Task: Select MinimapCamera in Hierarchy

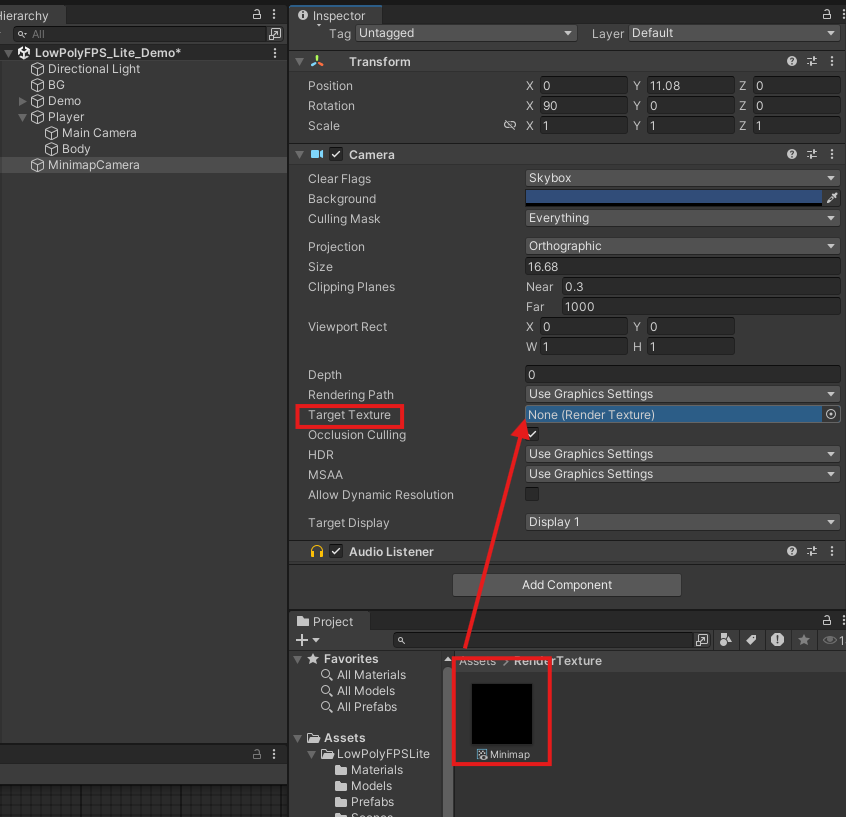Action: (x=93, y=165)
